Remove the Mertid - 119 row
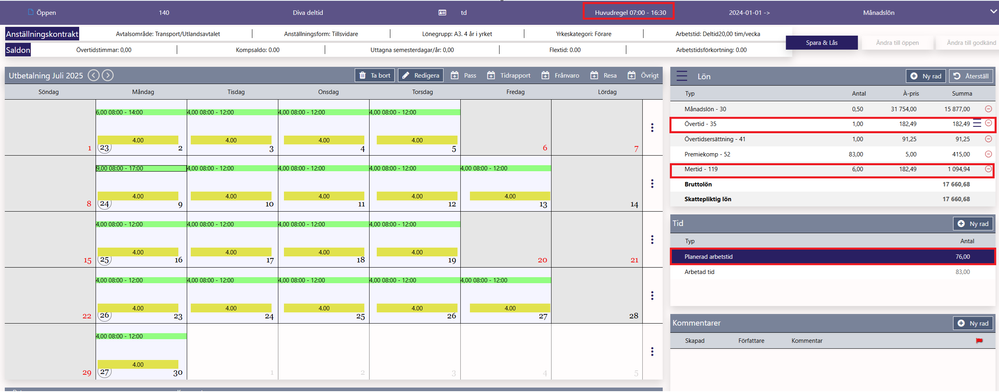999x392 pixels. pos(988,170)
